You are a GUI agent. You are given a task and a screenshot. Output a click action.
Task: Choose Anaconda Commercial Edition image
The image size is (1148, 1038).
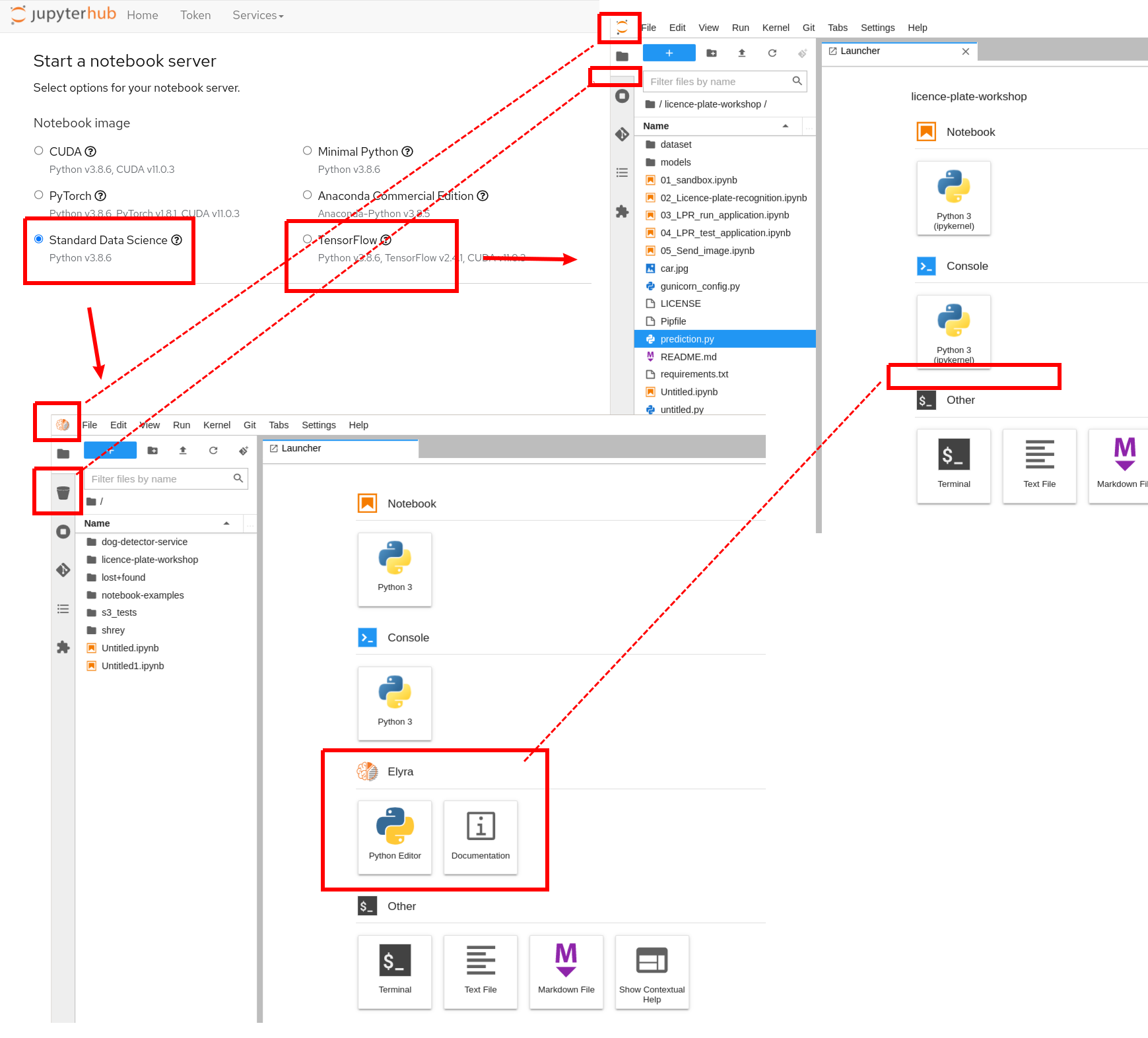click(x=308, y=195)
